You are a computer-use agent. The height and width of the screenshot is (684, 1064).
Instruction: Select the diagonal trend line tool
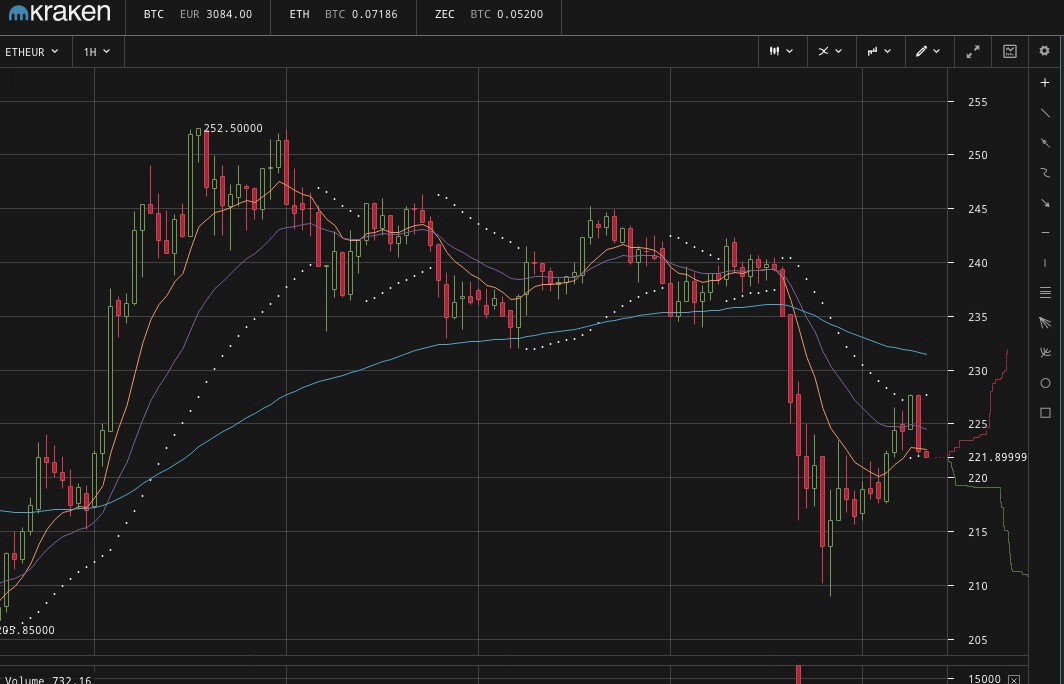pos(1045,113)
